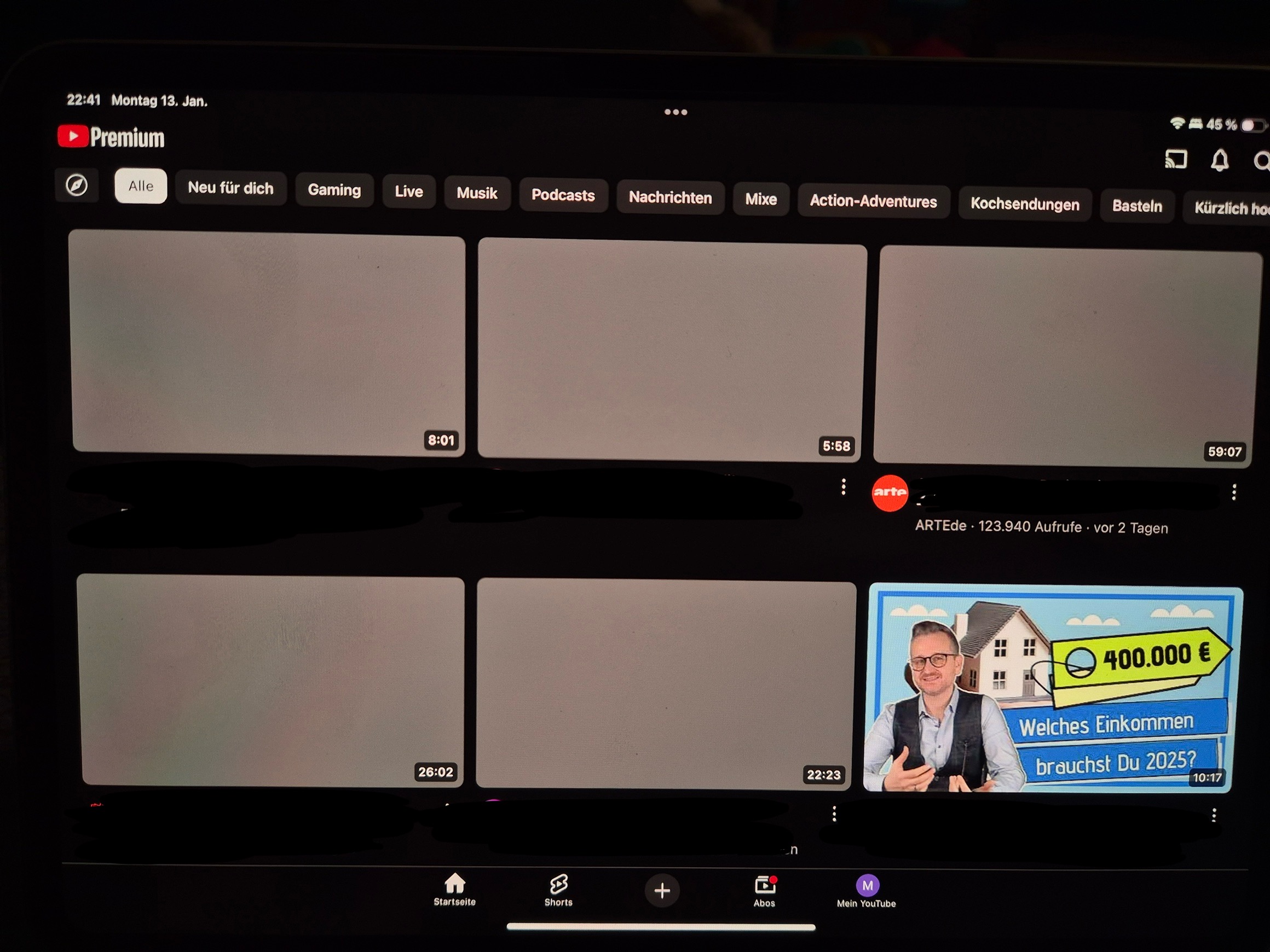The height and width of the screenshot is (952, 1270).
Task: Open notifications bell
Action: tap(1220, 161)
